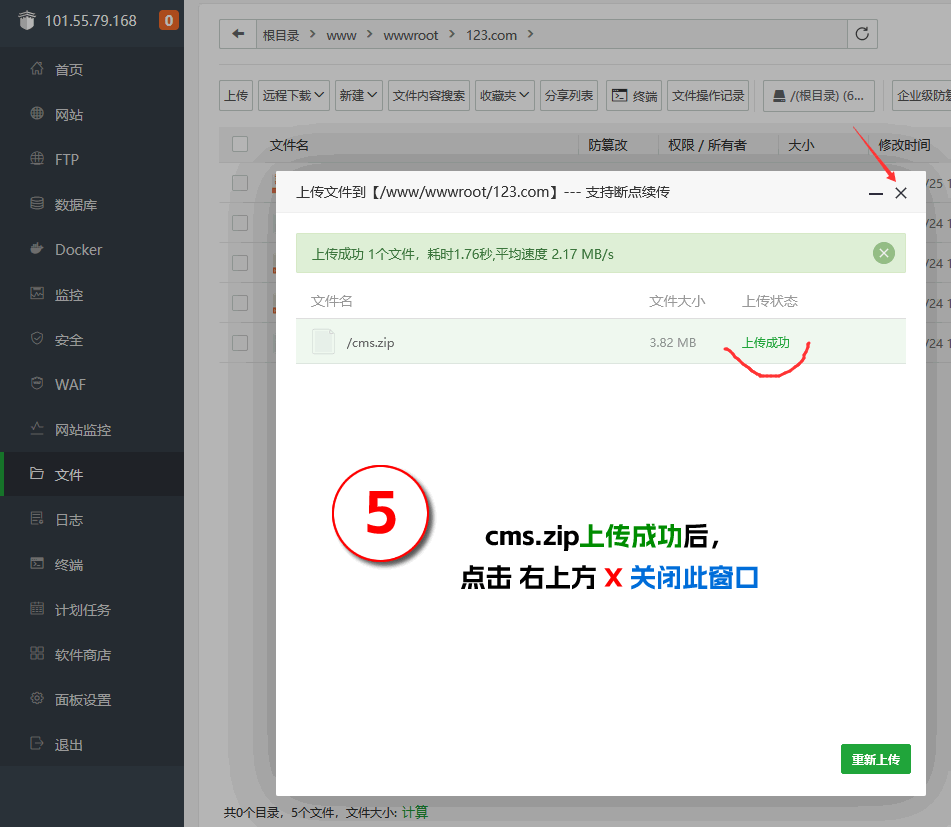951x827 pixels.
Task: Expand the 新建 dropdown
Action: pyautogui.click(x=358, y=96)
